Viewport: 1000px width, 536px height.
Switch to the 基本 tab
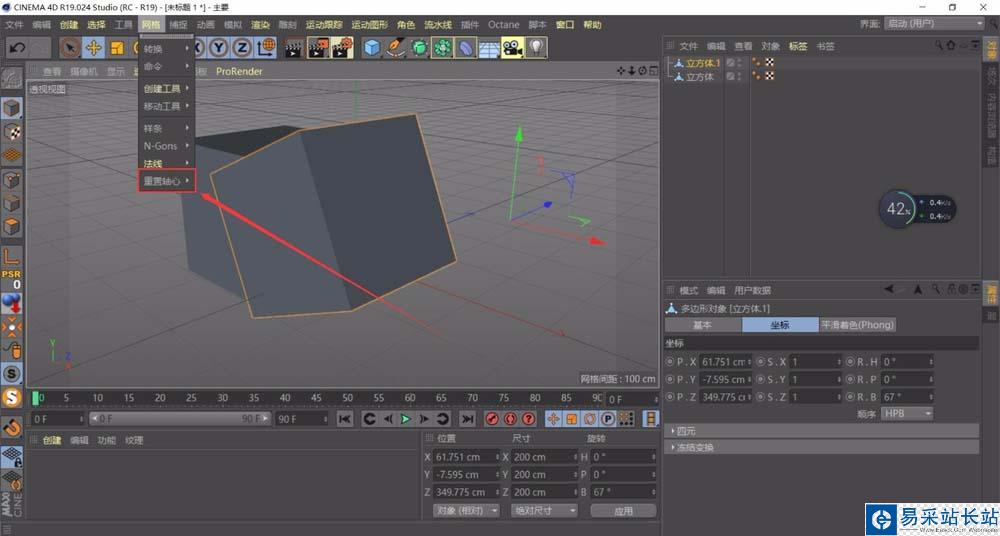click(702, 325)
